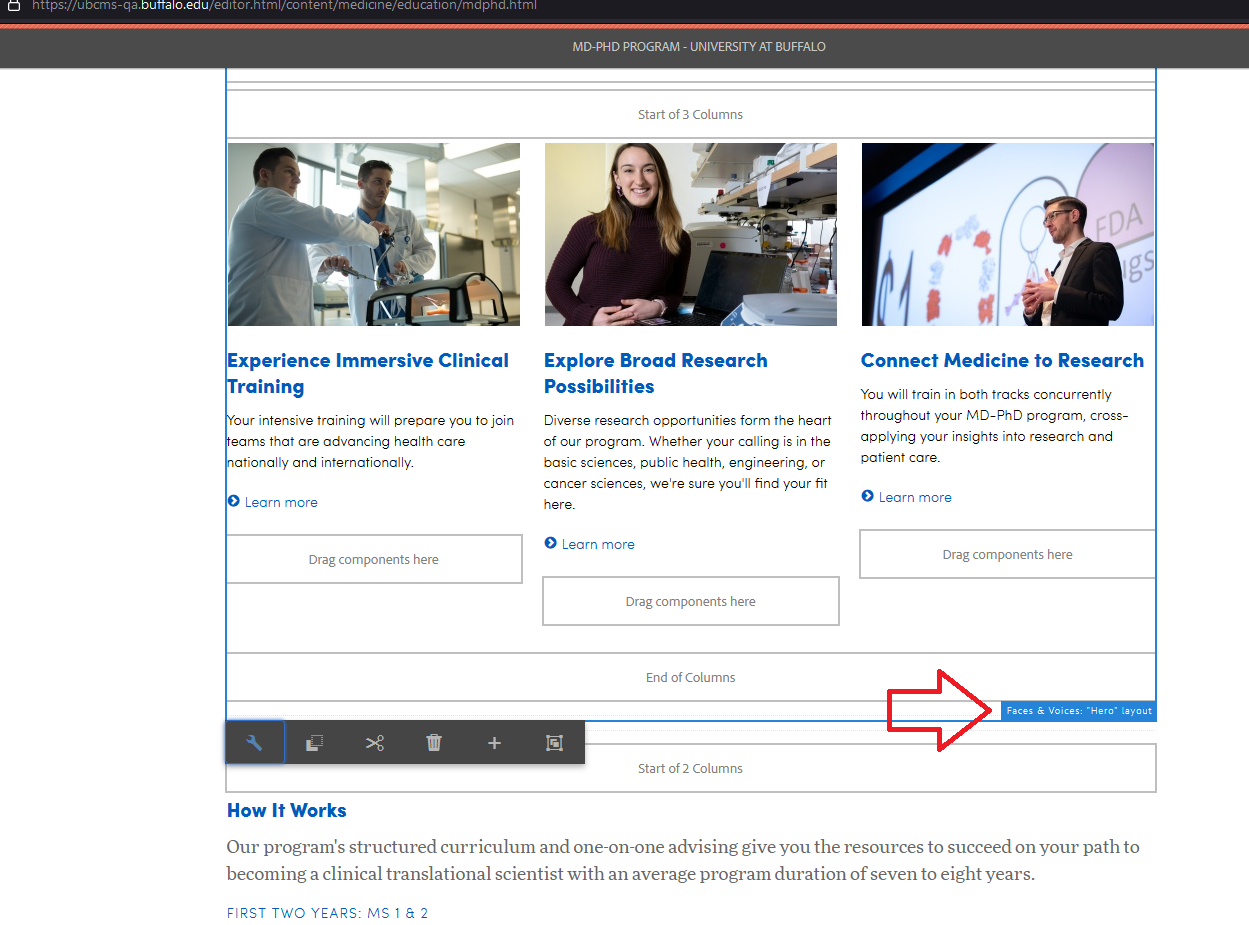Click the FDA presentation speaker image
The image size is (1249, 925).
point(1007,234)
